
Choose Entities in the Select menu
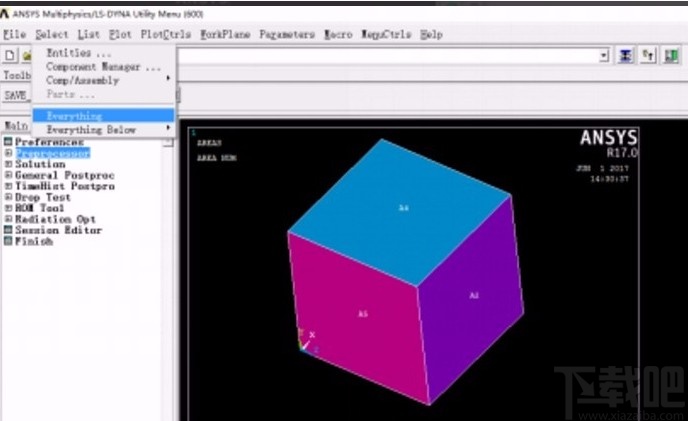[104, 53]
